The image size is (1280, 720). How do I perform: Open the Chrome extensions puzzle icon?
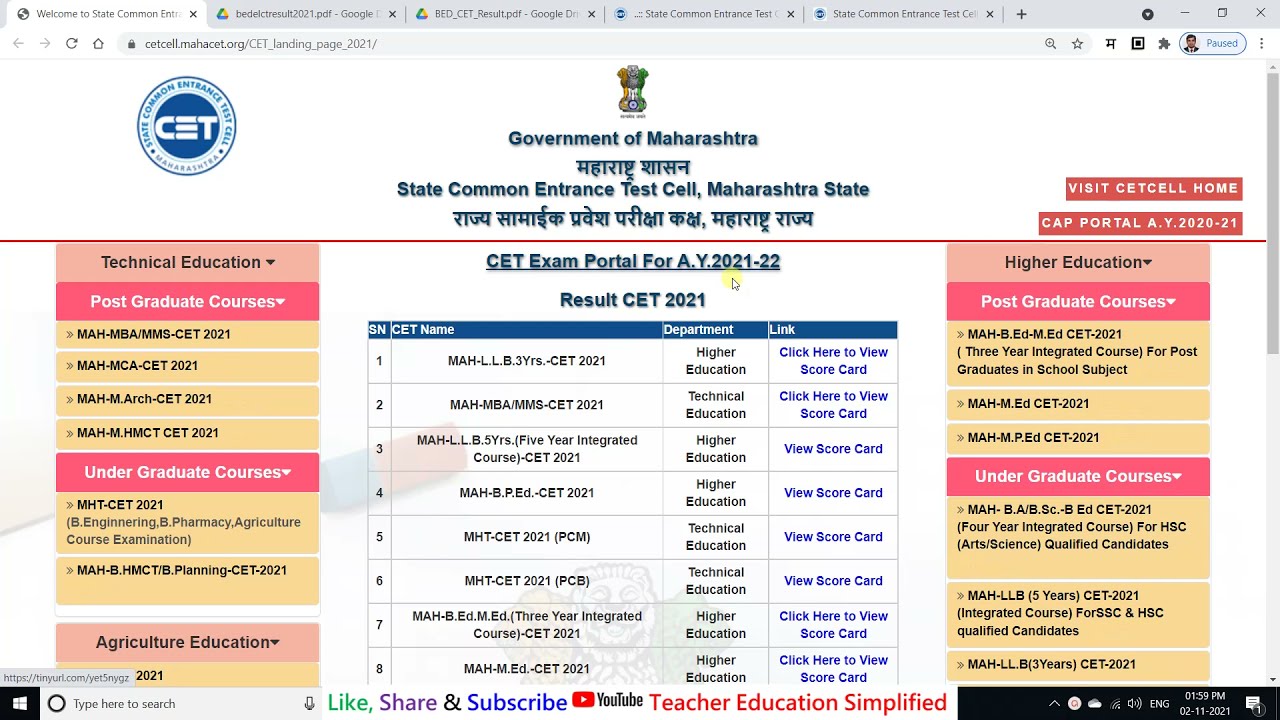click(x=1164, y=44)
